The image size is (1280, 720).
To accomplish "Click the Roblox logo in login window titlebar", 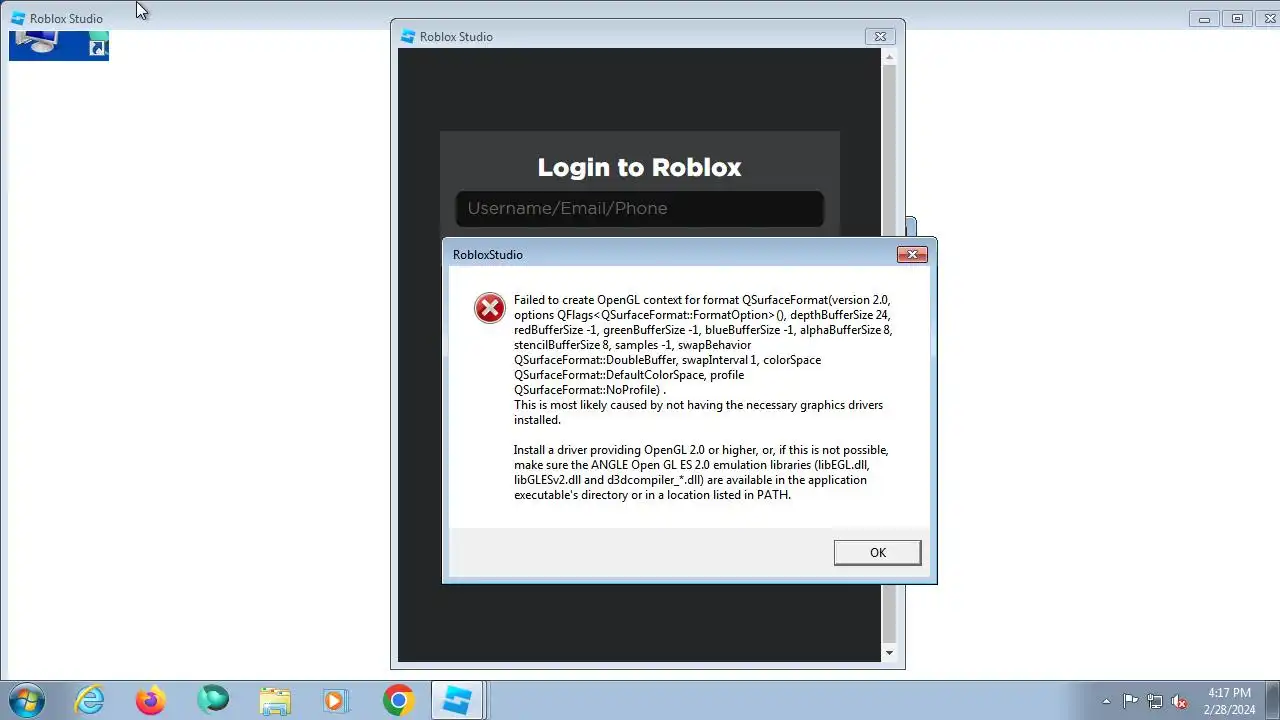I will [x=407, y=37].
